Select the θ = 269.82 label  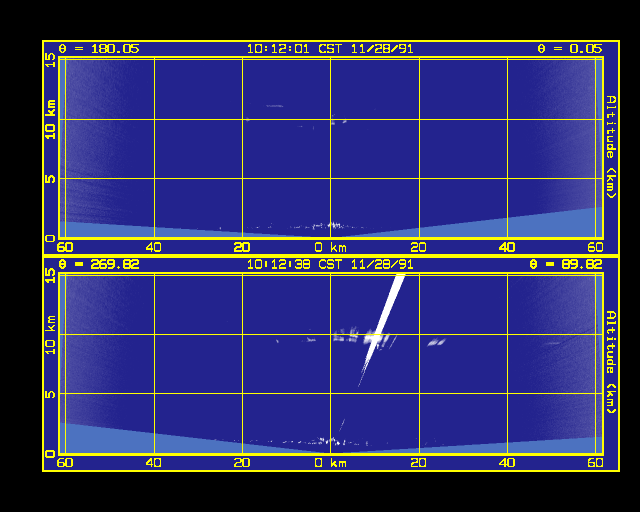point(99,265)
